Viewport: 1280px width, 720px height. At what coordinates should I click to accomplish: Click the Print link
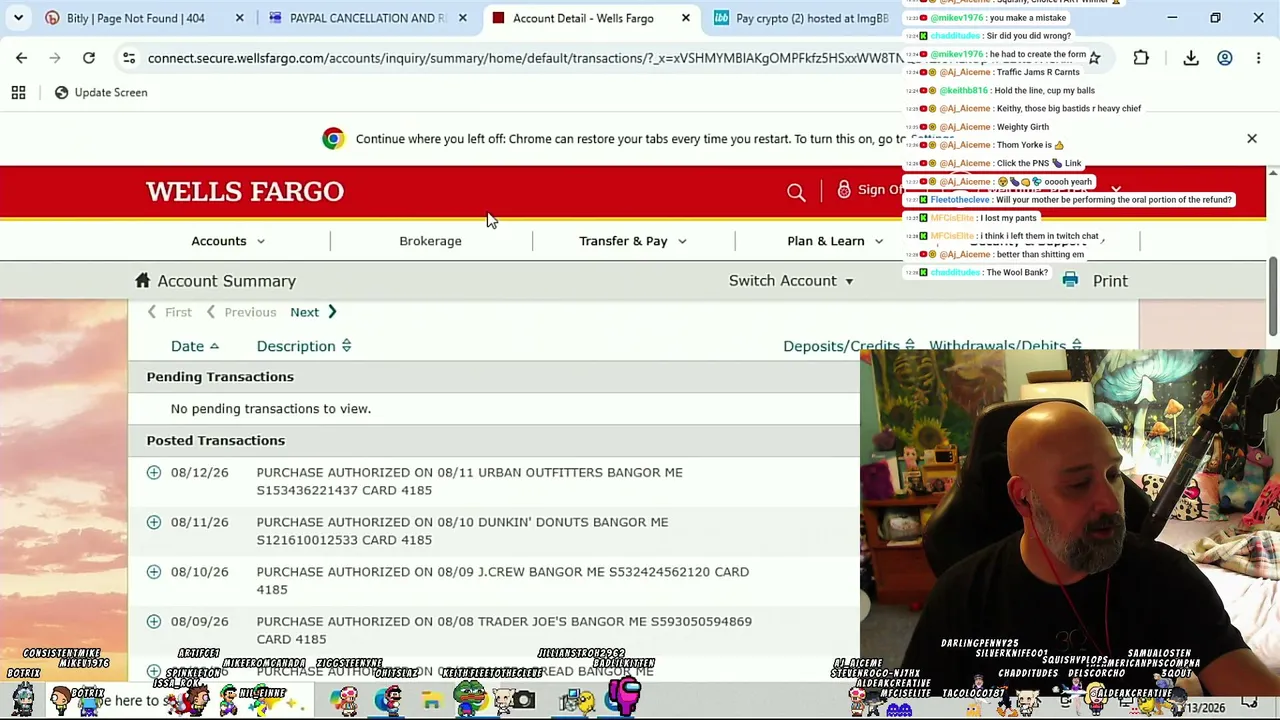pyautogui.click(x=1110, y=281)
